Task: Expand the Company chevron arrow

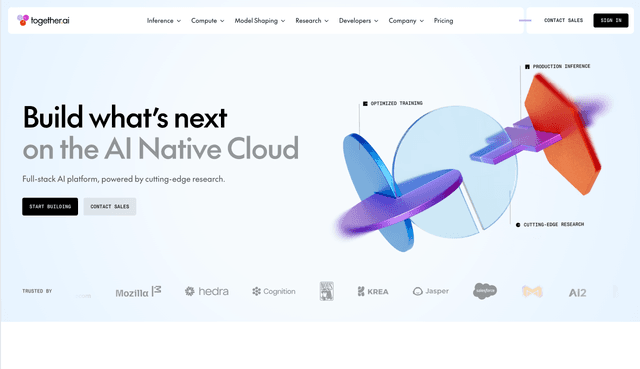Action: point(422,21)
